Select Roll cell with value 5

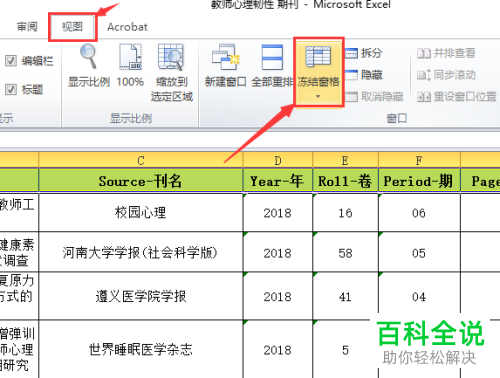coord(345,349)
